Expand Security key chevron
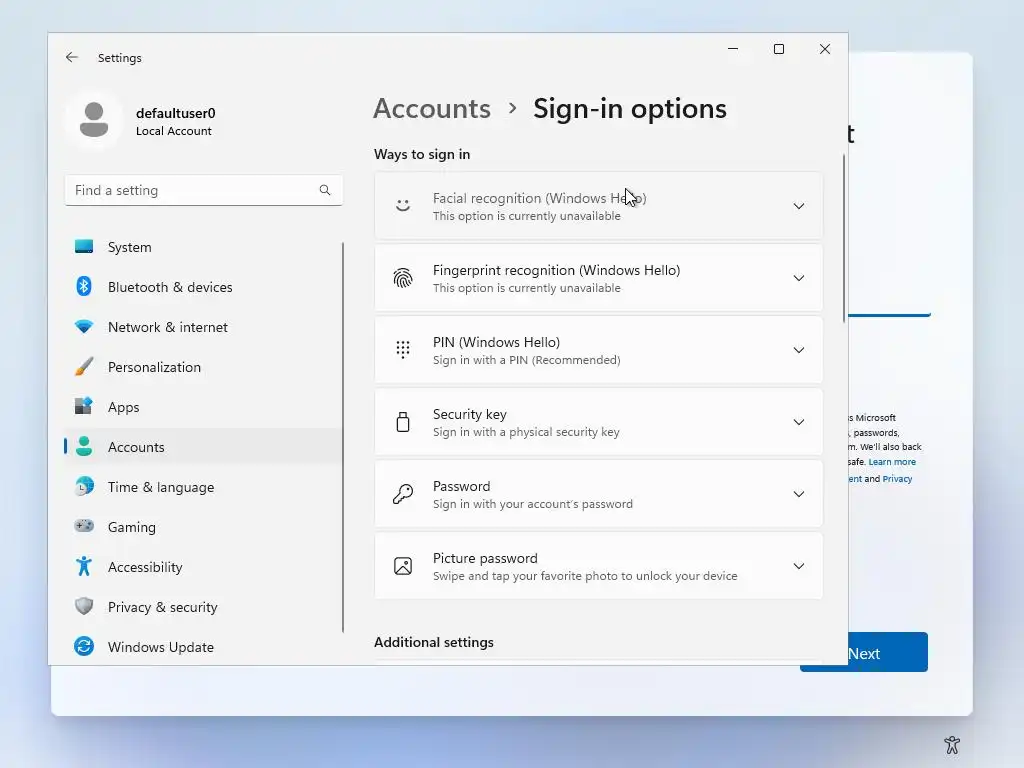Screen dimensions: 1024x768 (799, 422)
